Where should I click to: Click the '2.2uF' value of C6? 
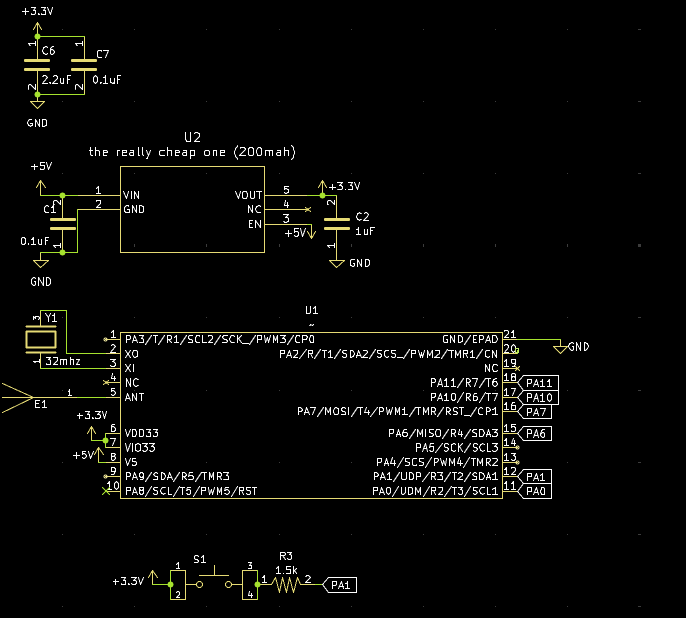56,80
